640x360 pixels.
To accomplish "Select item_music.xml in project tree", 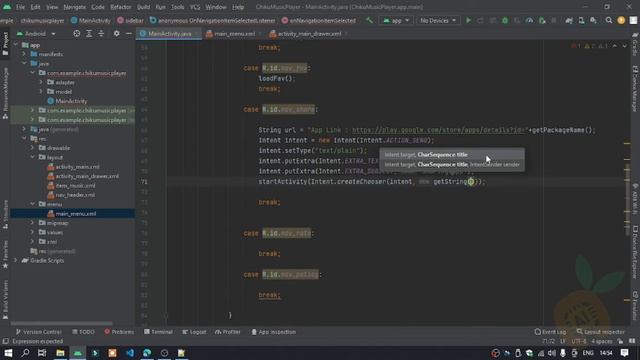I will pos(75,185).
